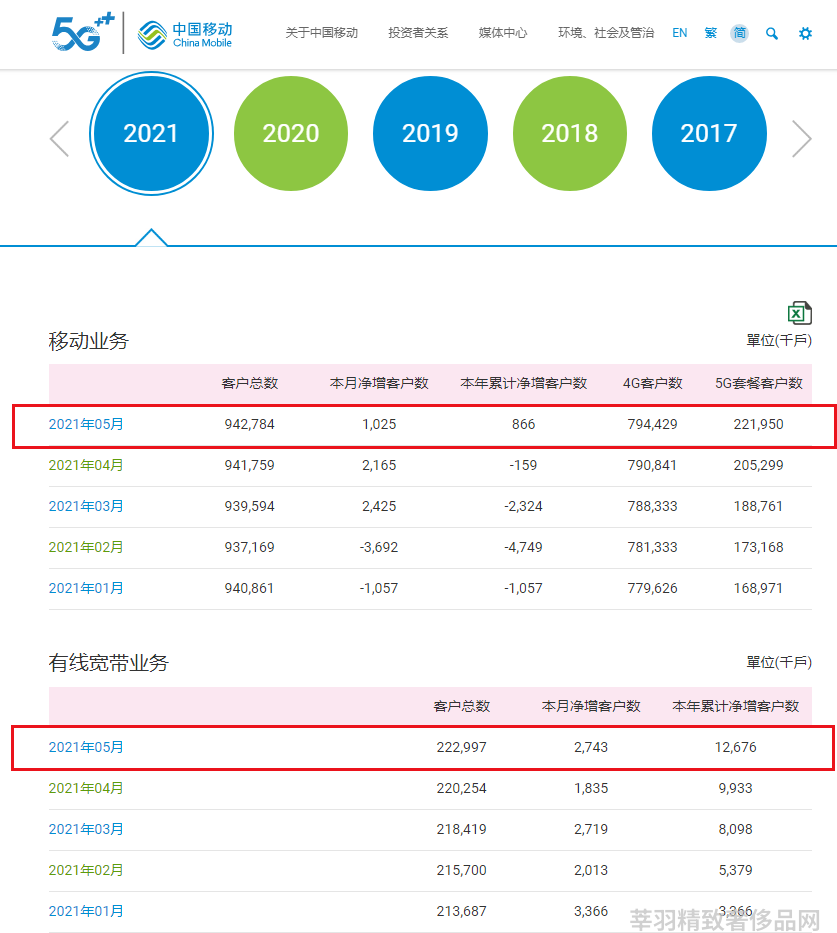Click the value 222,997

(x=462, y=747)
